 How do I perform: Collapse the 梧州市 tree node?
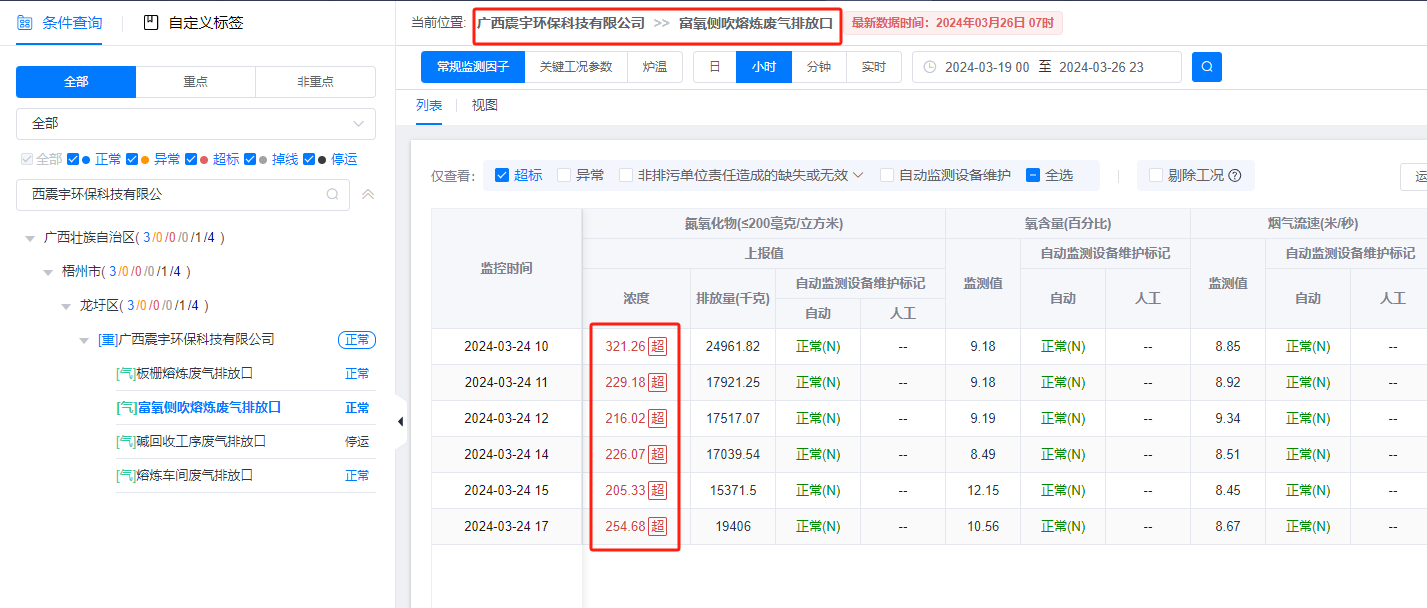(48, 272)
